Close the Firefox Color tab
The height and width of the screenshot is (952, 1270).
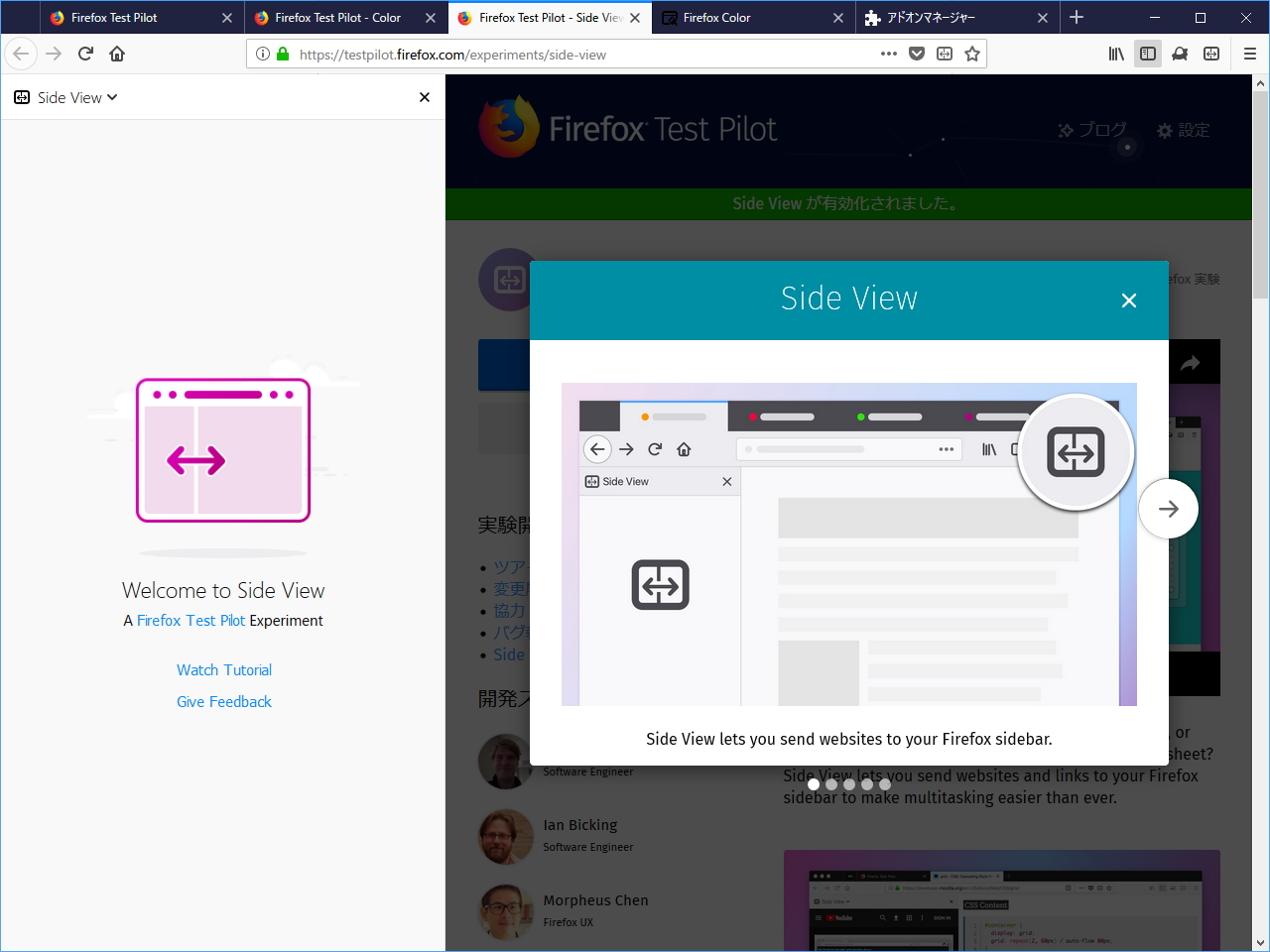tap(838, 18)
